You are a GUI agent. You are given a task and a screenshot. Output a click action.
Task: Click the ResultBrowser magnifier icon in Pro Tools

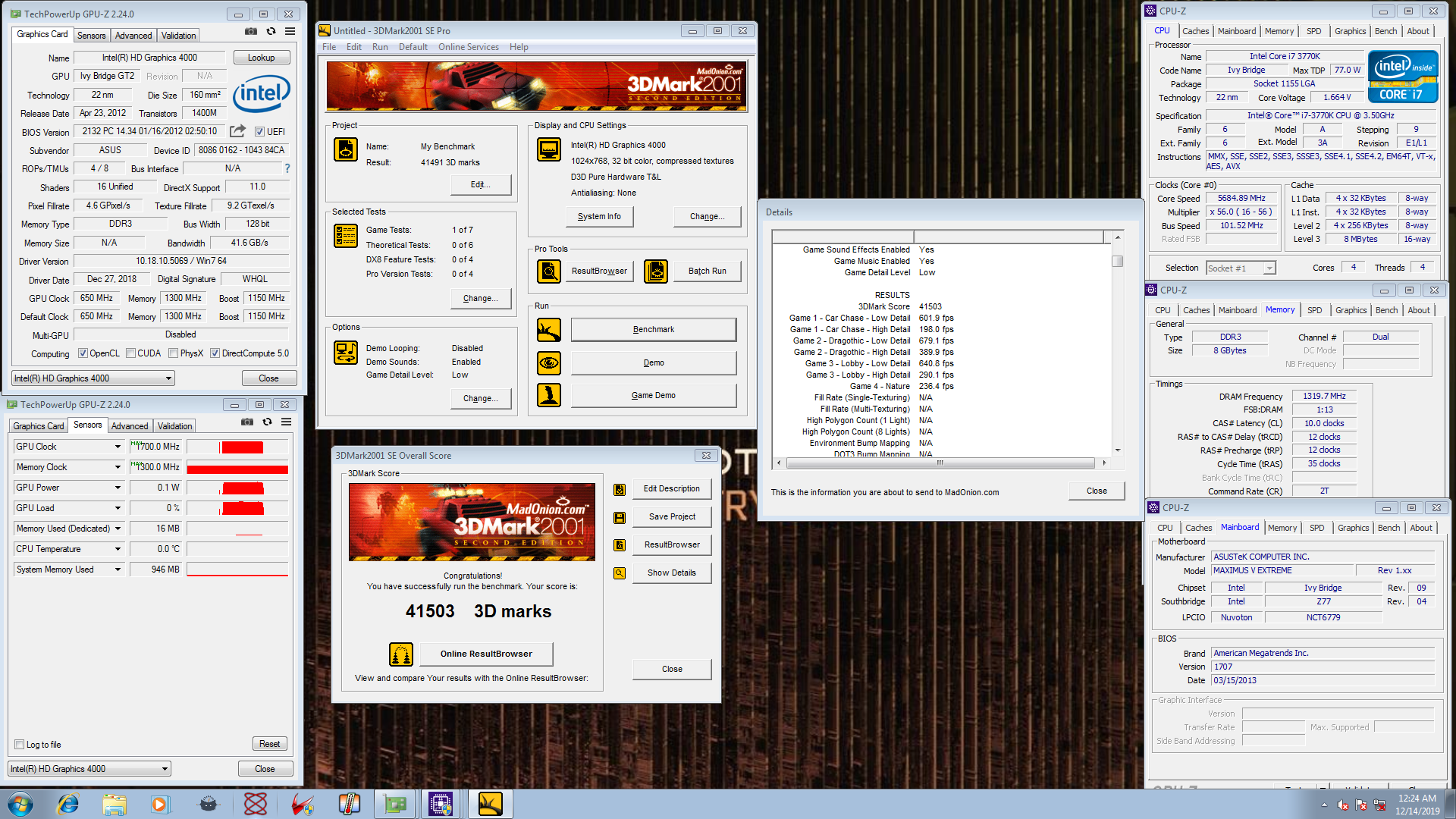point(549,271)
